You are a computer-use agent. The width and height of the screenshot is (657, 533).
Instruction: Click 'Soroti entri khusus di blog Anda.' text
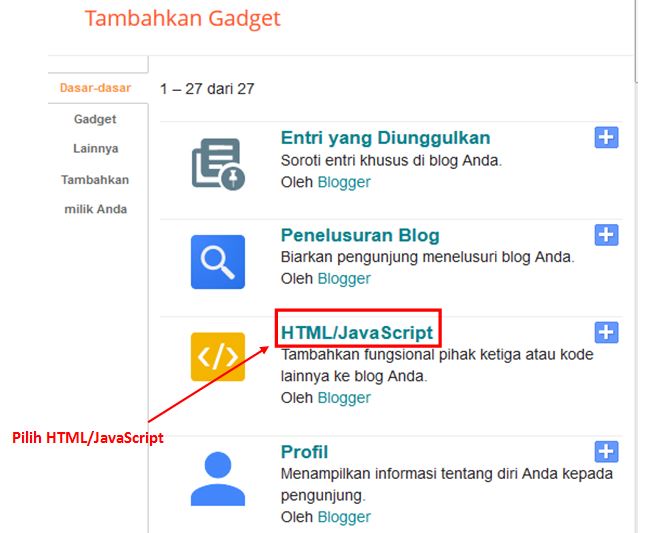click(x=391, y=160)
